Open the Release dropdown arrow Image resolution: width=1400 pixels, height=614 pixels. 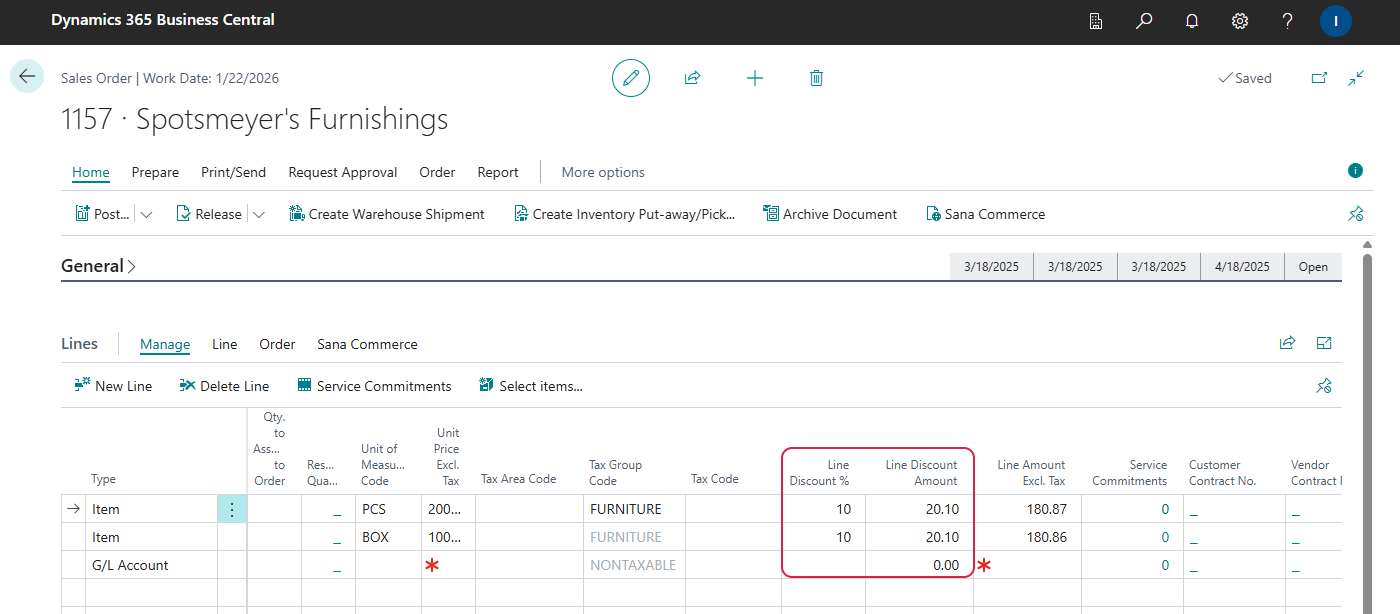pyautogui.click(x=258, y=214)
